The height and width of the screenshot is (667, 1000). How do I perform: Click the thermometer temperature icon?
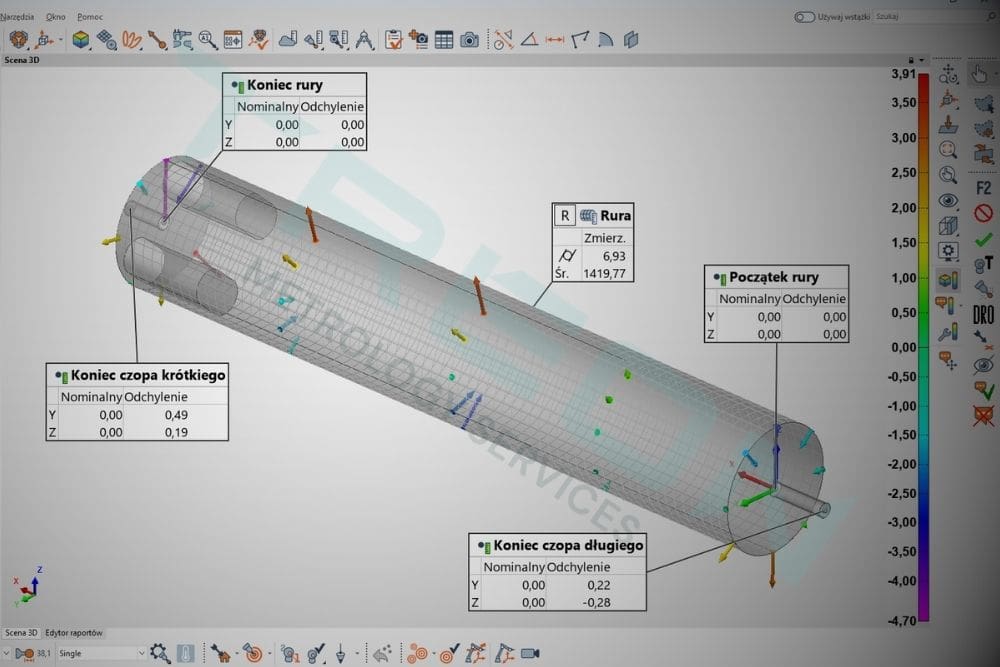(186, 653)
